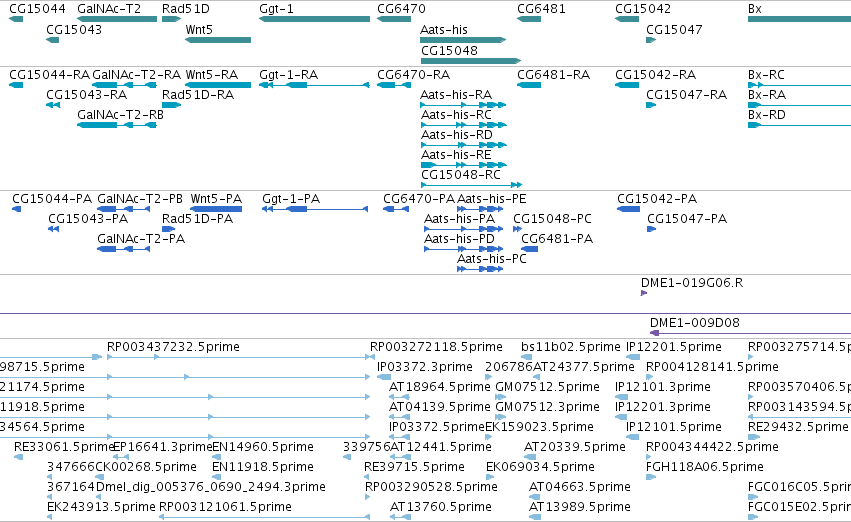851x522 pixels.
Task: Select transcript Bx-RD label
Action: point(767,114)
